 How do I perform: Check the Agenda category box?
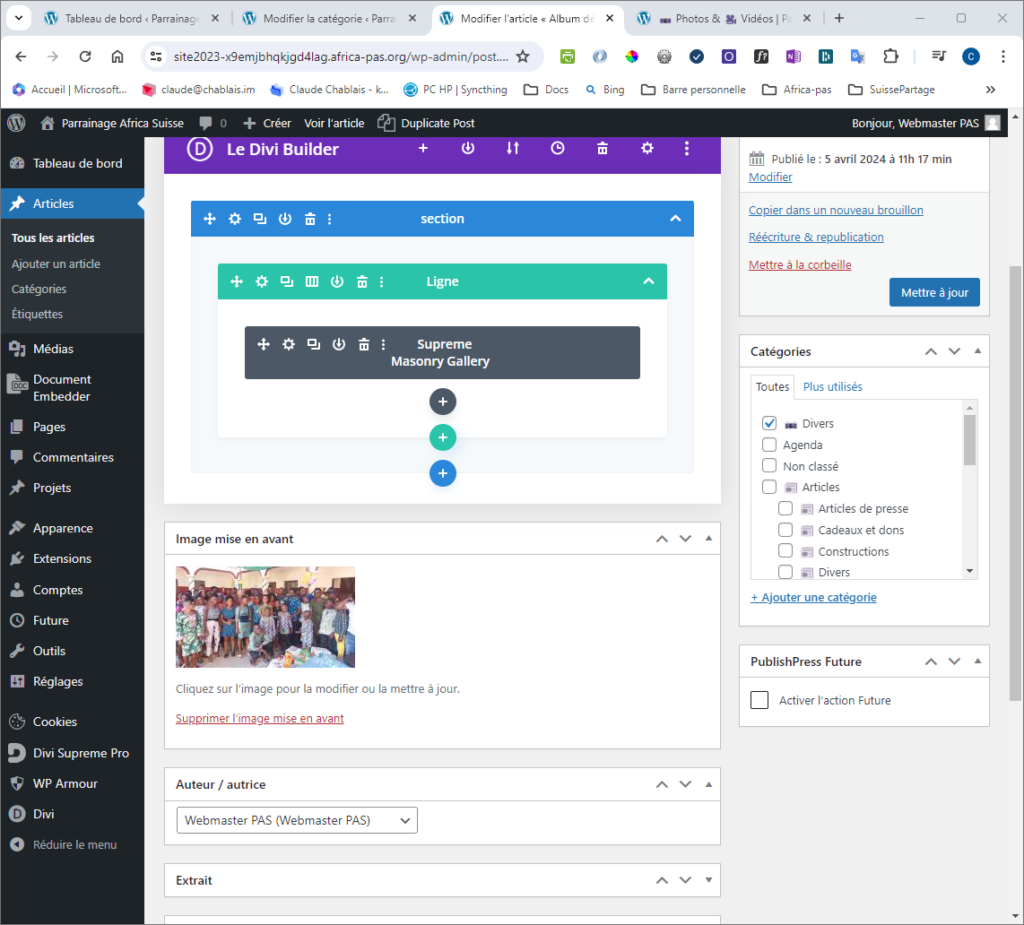(769, 445)
